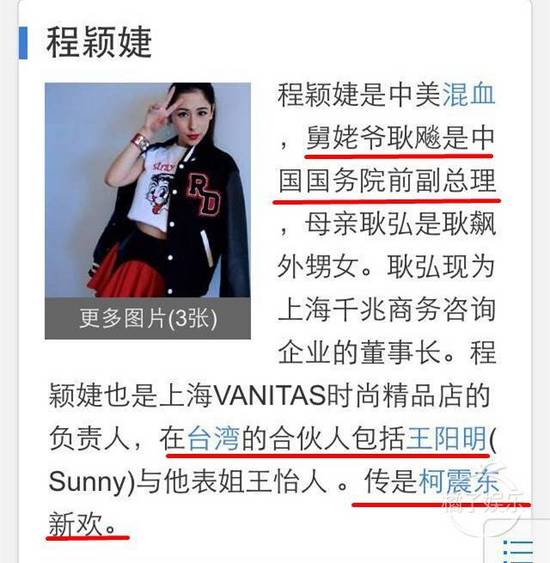Click the 上海千兆商务咨询 company name
550x563 pixels.
pyautogui.click(x=387, y=310)
